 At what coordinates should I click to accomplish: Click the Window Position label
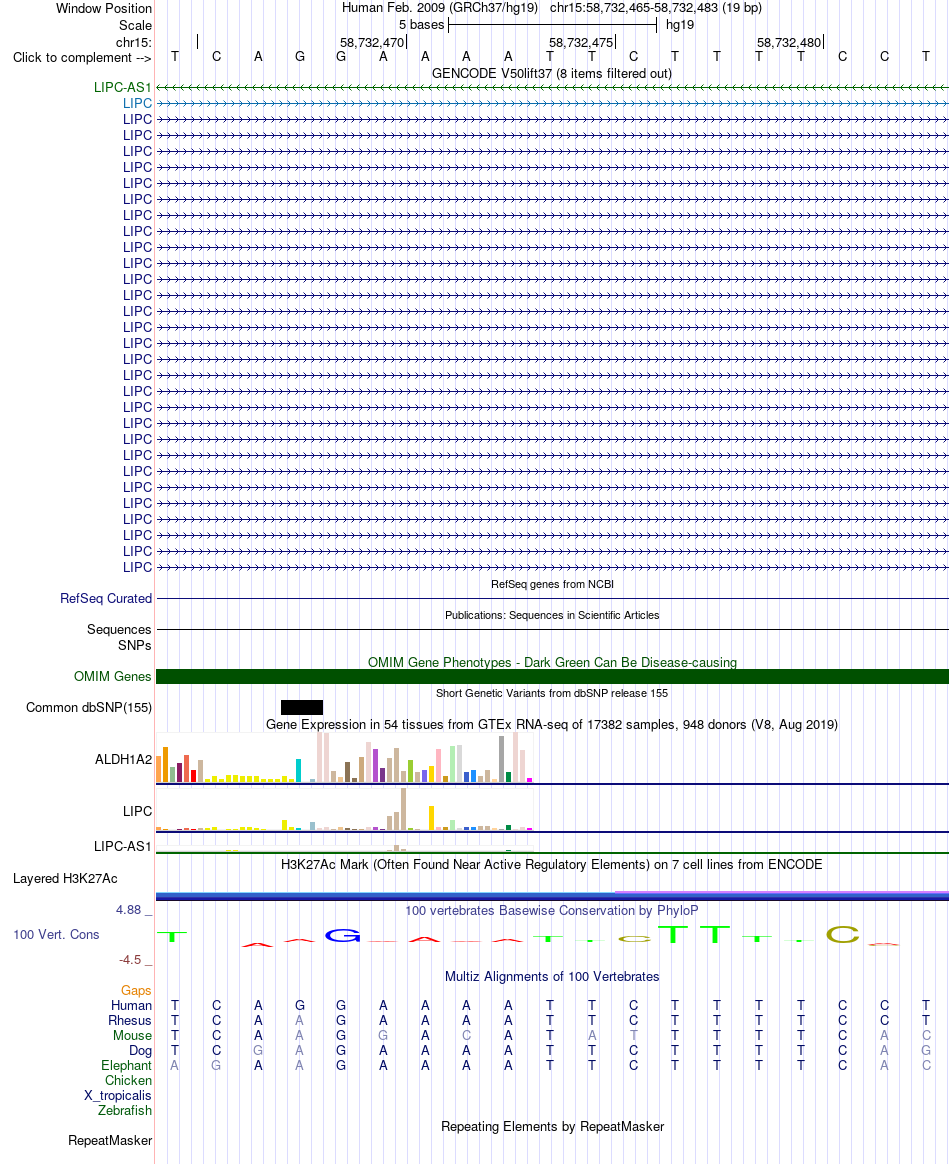click(x=104, y=9)
